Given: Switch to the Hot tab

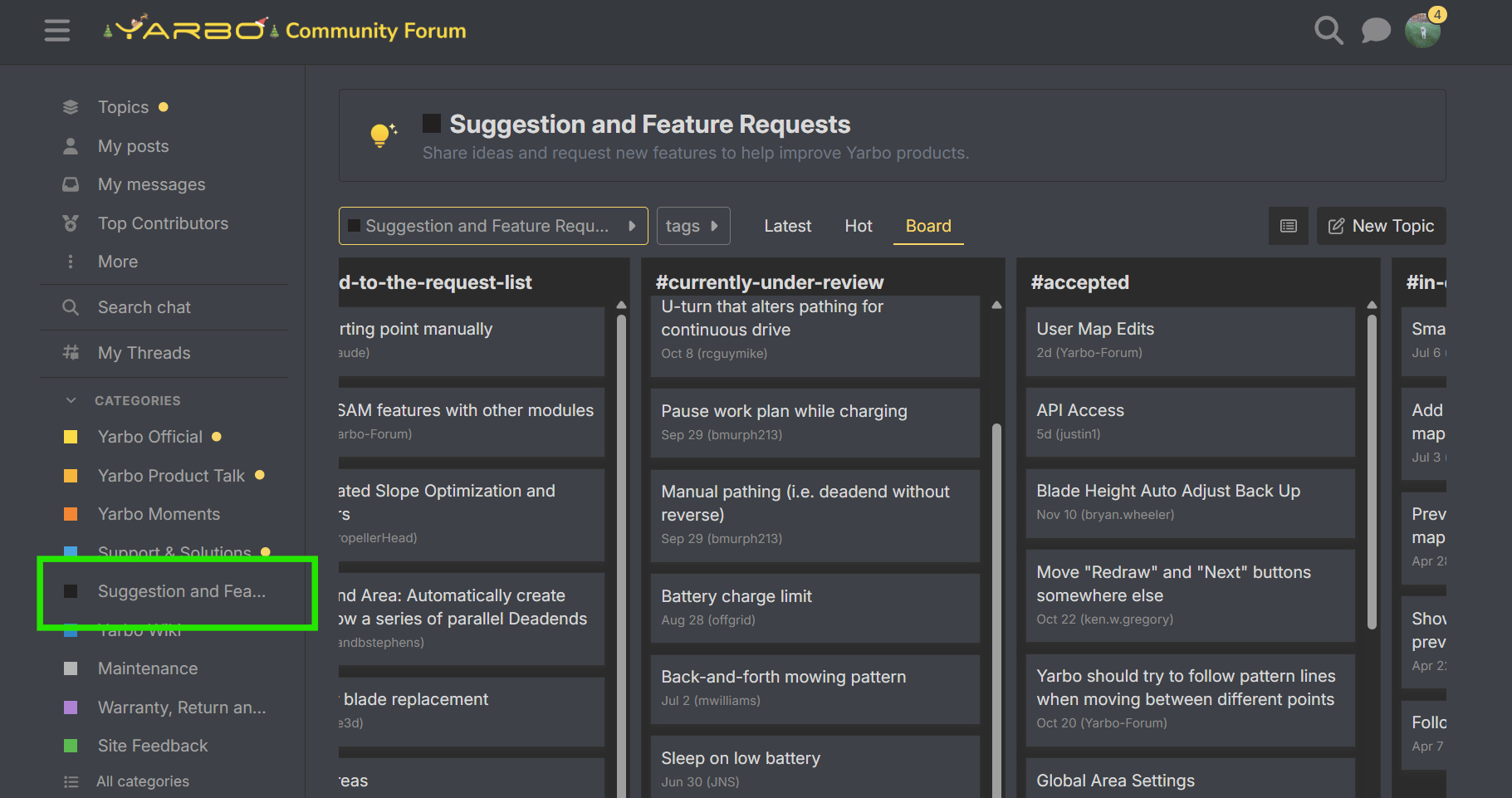Looking at the screenshot, I should pyautogui.click(x=858, y=226).
